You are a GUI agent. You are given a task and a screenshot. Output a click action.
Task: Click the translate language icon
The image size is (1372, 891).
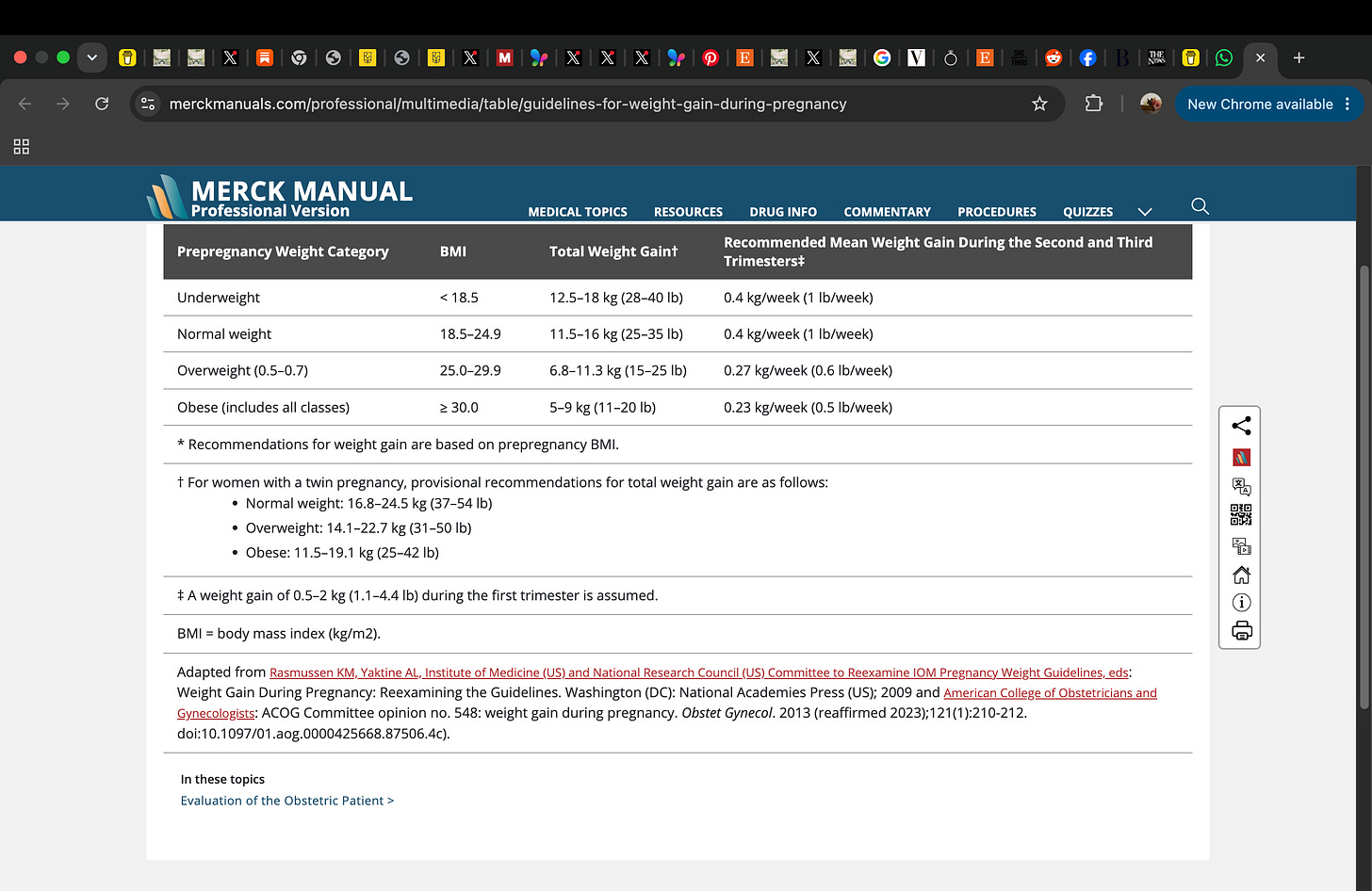(x=1241, y=486)
